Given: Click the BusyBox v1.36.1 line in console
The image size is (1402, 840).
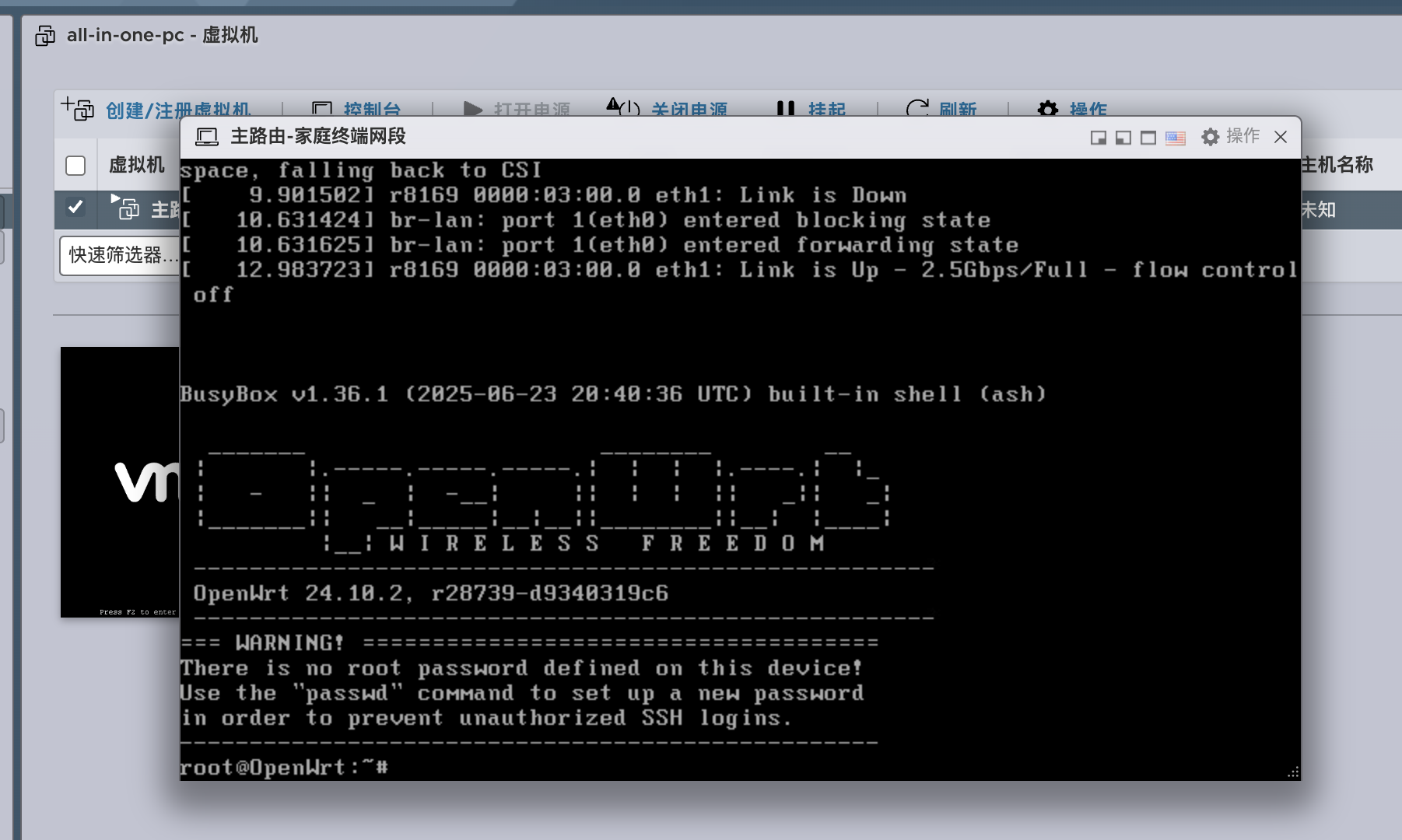Looking at the screenshot, I should tap(613, 394).
